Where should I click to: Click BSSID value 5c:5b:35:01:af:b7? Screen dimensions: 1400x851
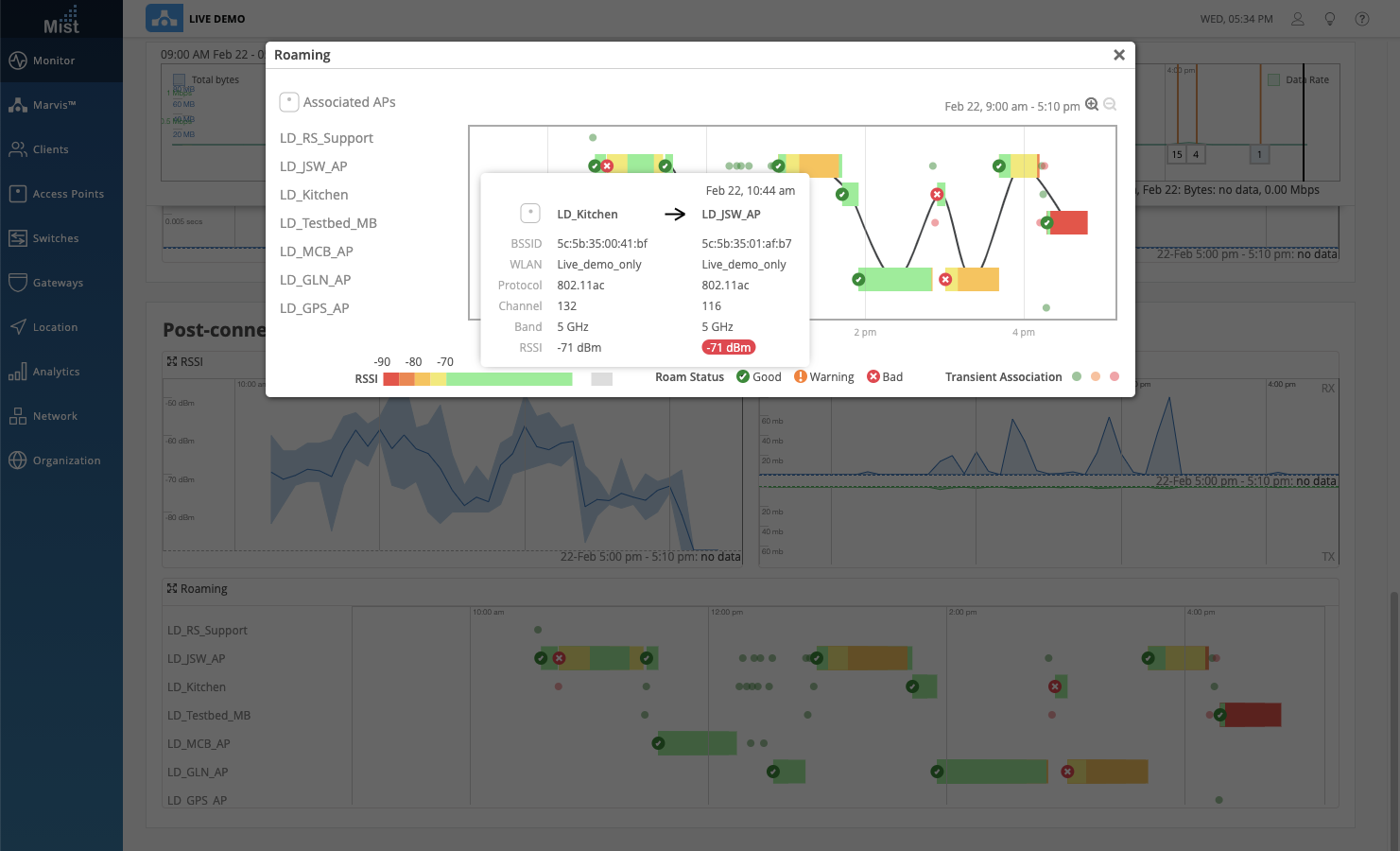point(747,243)
